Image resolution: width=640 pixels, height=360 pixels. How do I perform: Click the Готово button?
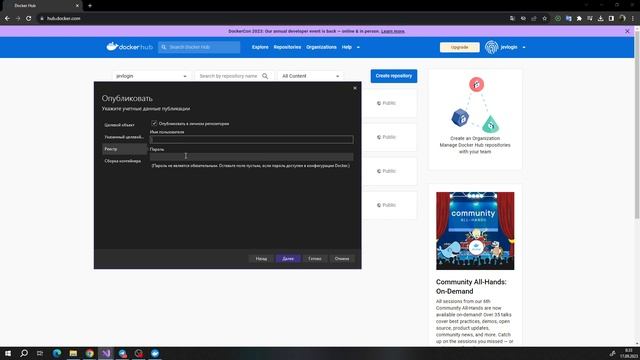[315, 258]
